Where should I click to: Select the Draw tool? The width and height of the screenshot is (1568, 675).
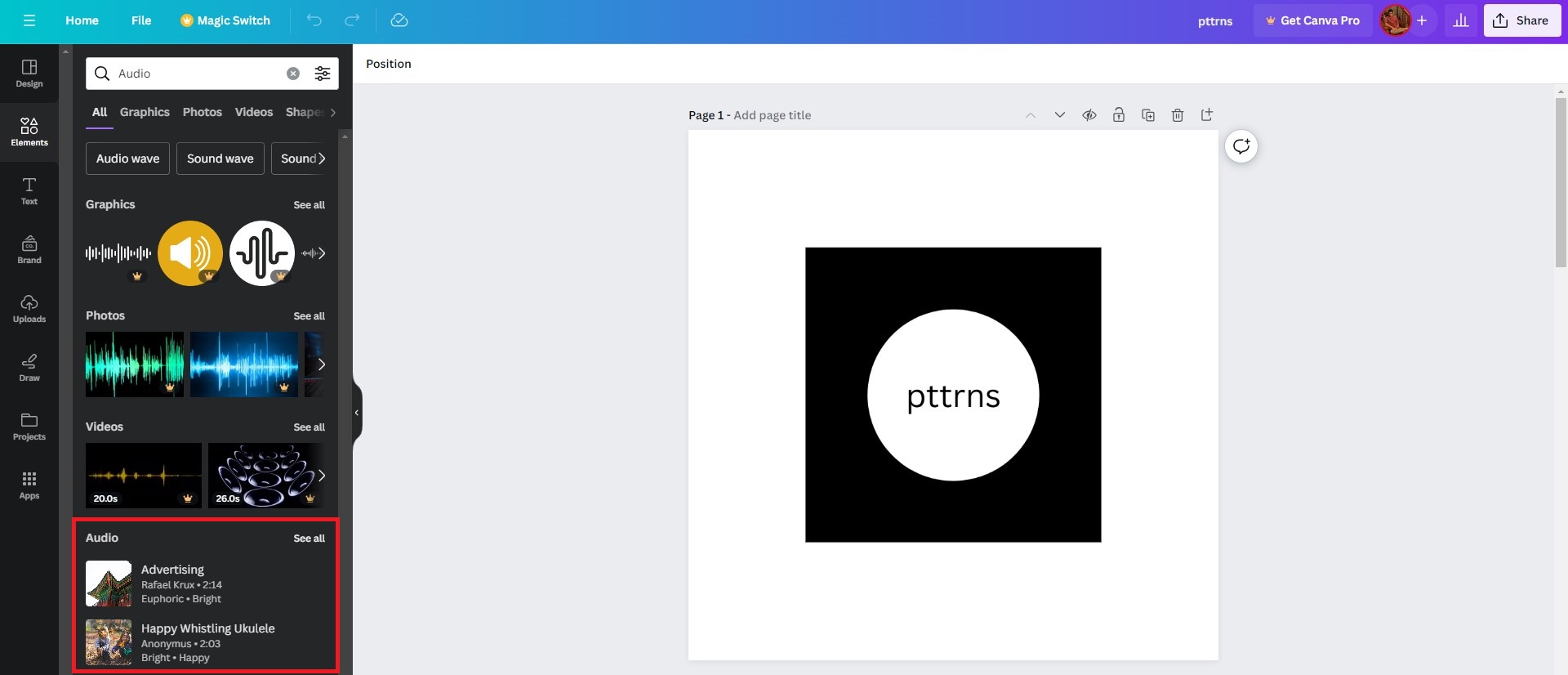click(29, 368)
